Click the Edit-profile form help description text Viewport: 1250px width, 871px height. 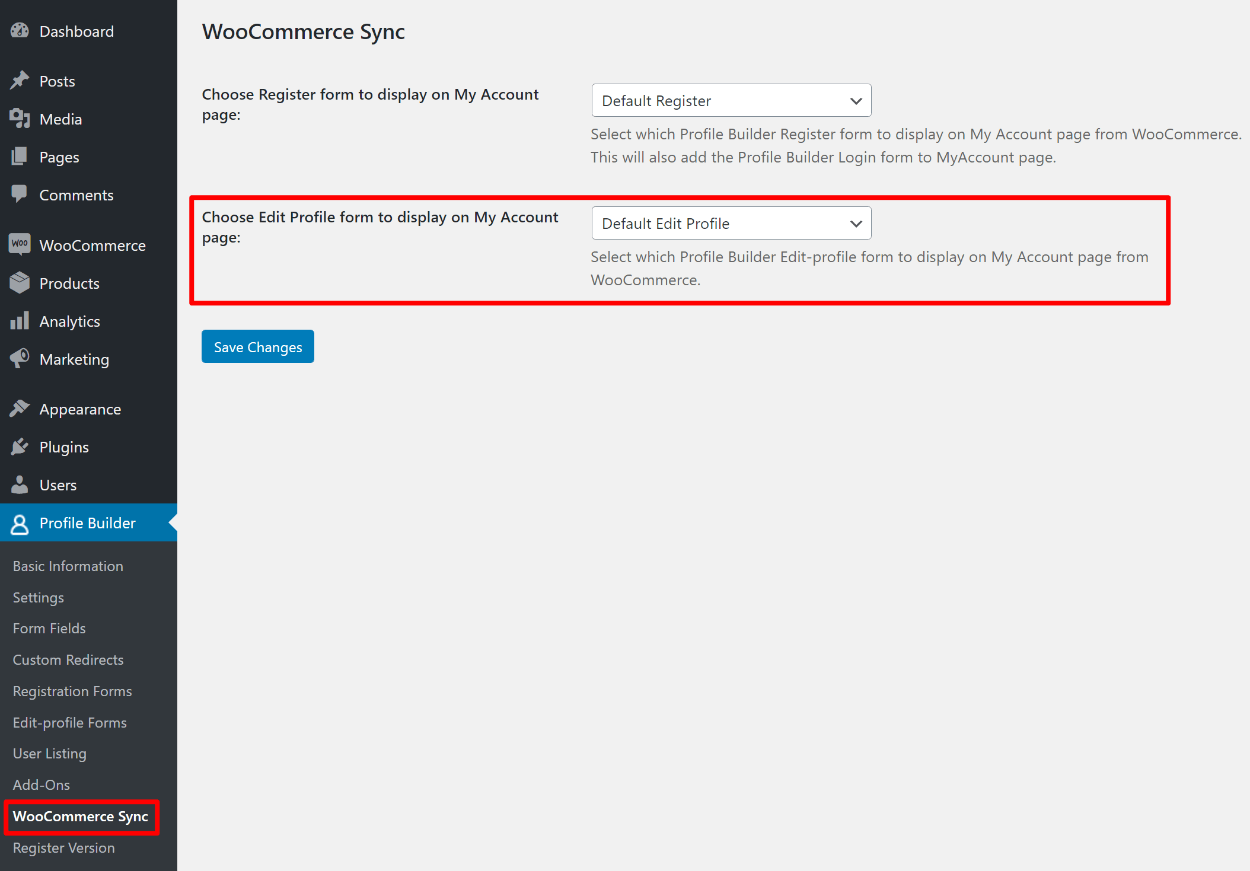(870, 268)
